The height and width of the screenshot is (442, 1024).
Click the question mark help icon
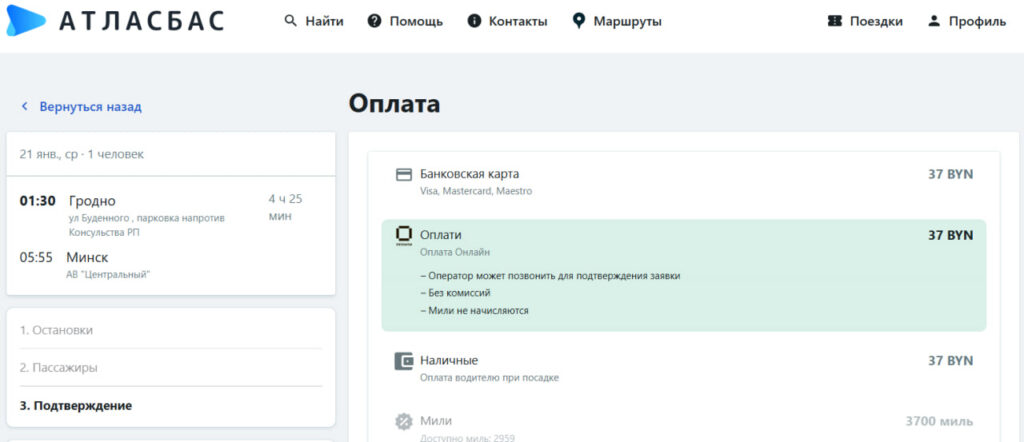pos(375,21)
